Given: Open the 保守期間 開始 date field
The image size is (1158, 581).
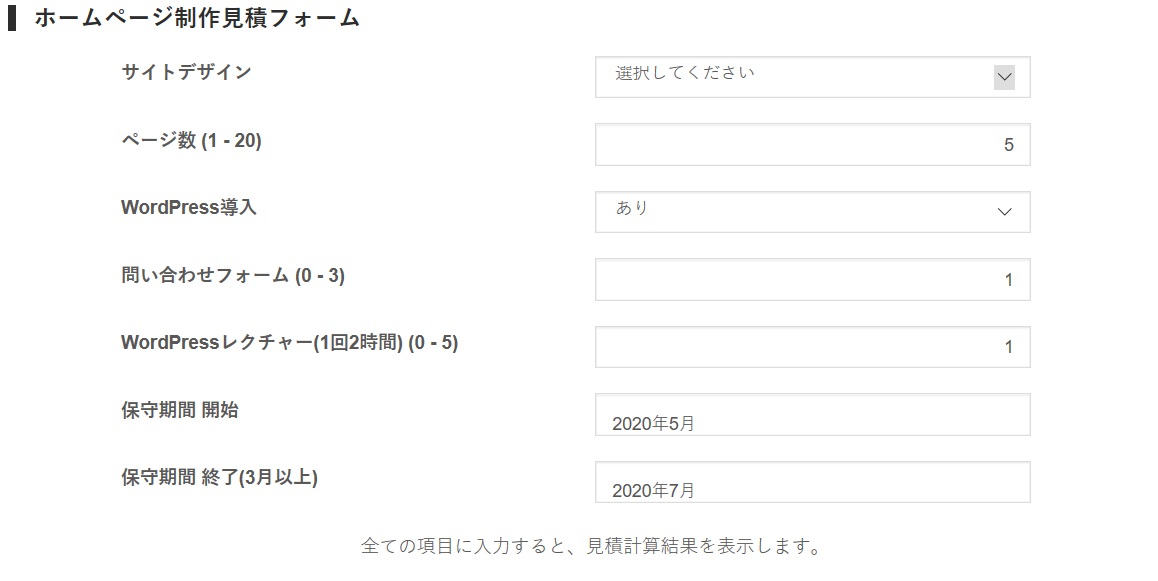Looking at the screenshot, I should 812,415.
